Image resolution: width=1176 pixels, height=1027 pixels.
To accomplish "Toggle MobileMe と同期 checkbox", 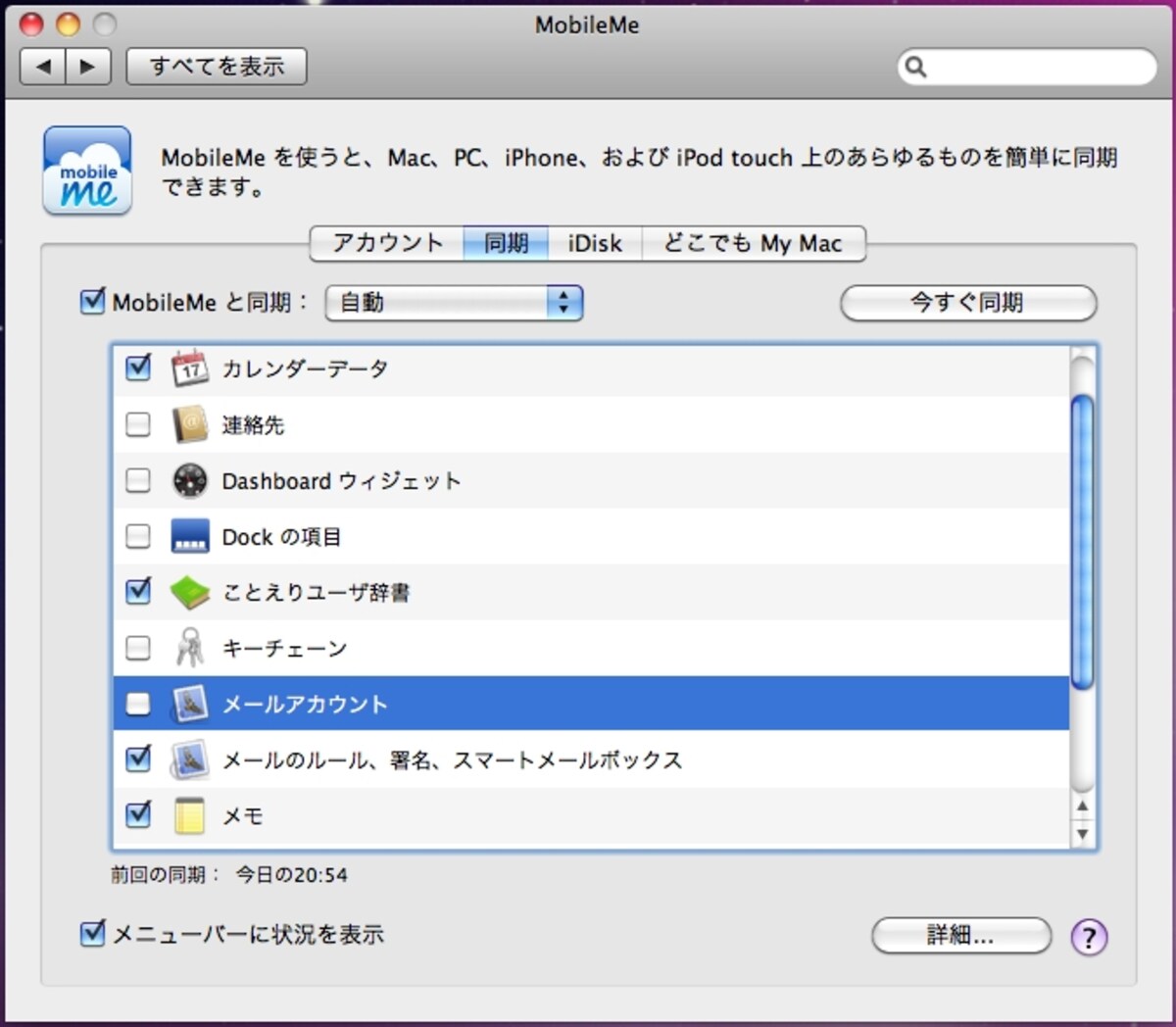I will point(92,301).
